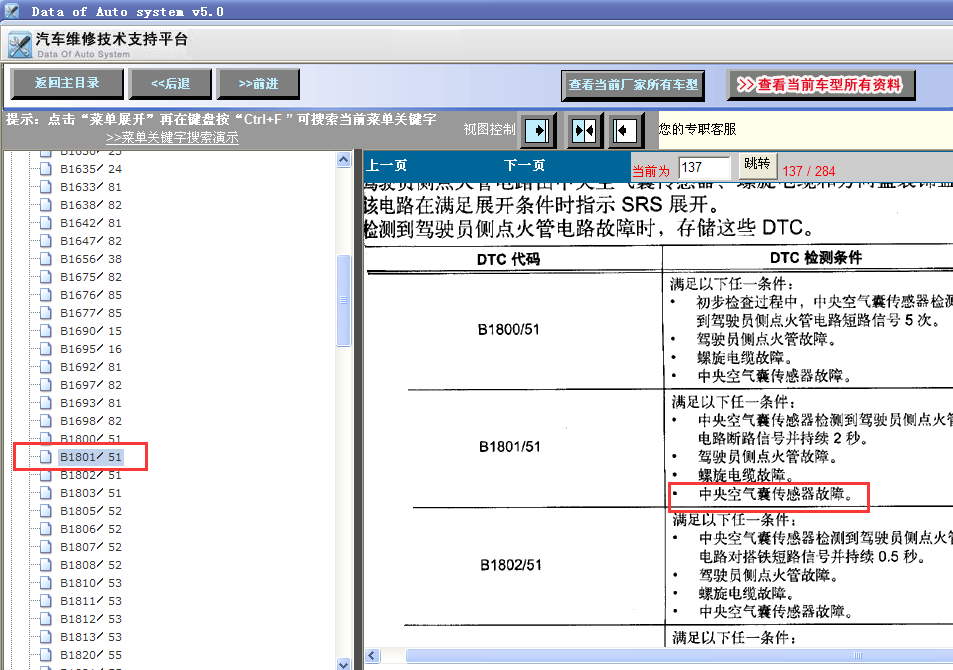Screen dimensions: 953x670
Task: Click the >>前进 forward button
Action: (258, 83)
